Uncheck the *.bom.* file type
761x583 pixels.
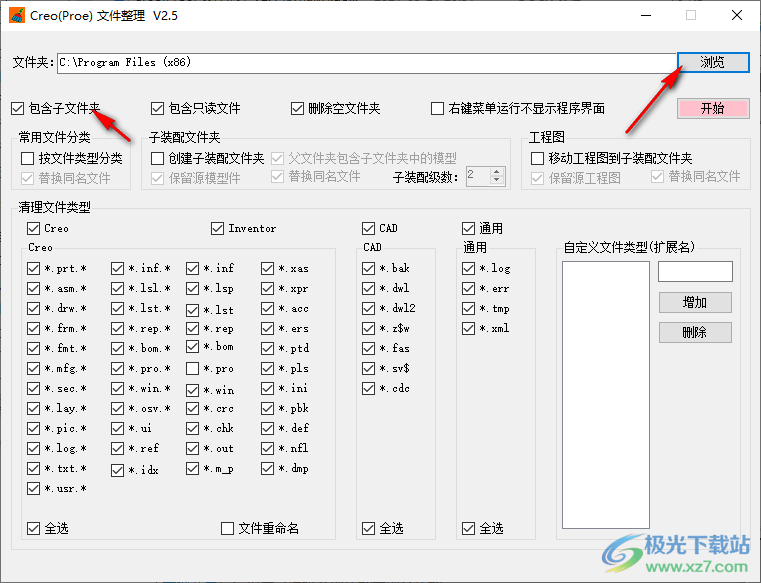coord(117,349)
